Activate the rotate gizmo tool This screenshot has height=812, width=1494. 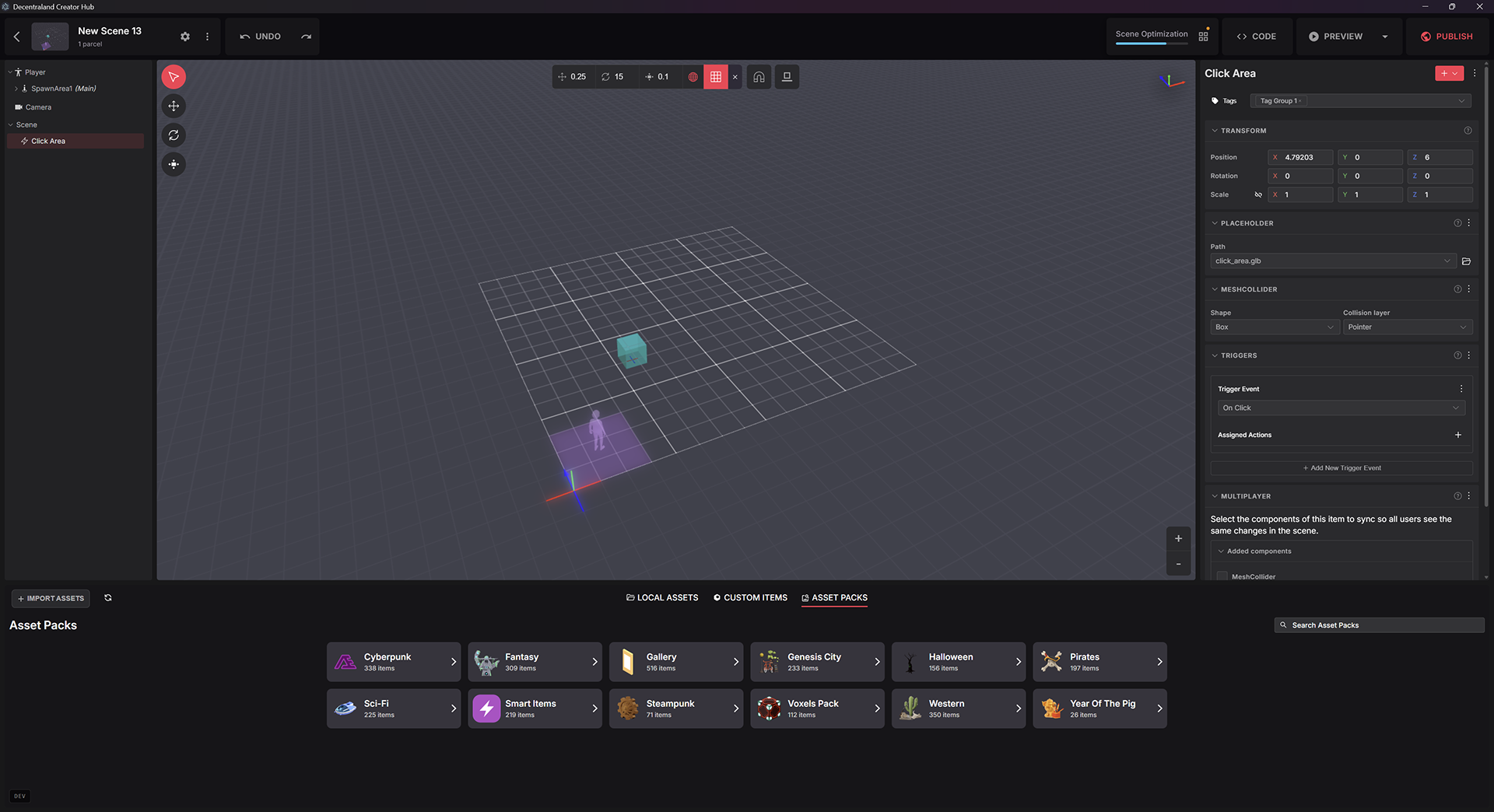(x=174, y=135)
